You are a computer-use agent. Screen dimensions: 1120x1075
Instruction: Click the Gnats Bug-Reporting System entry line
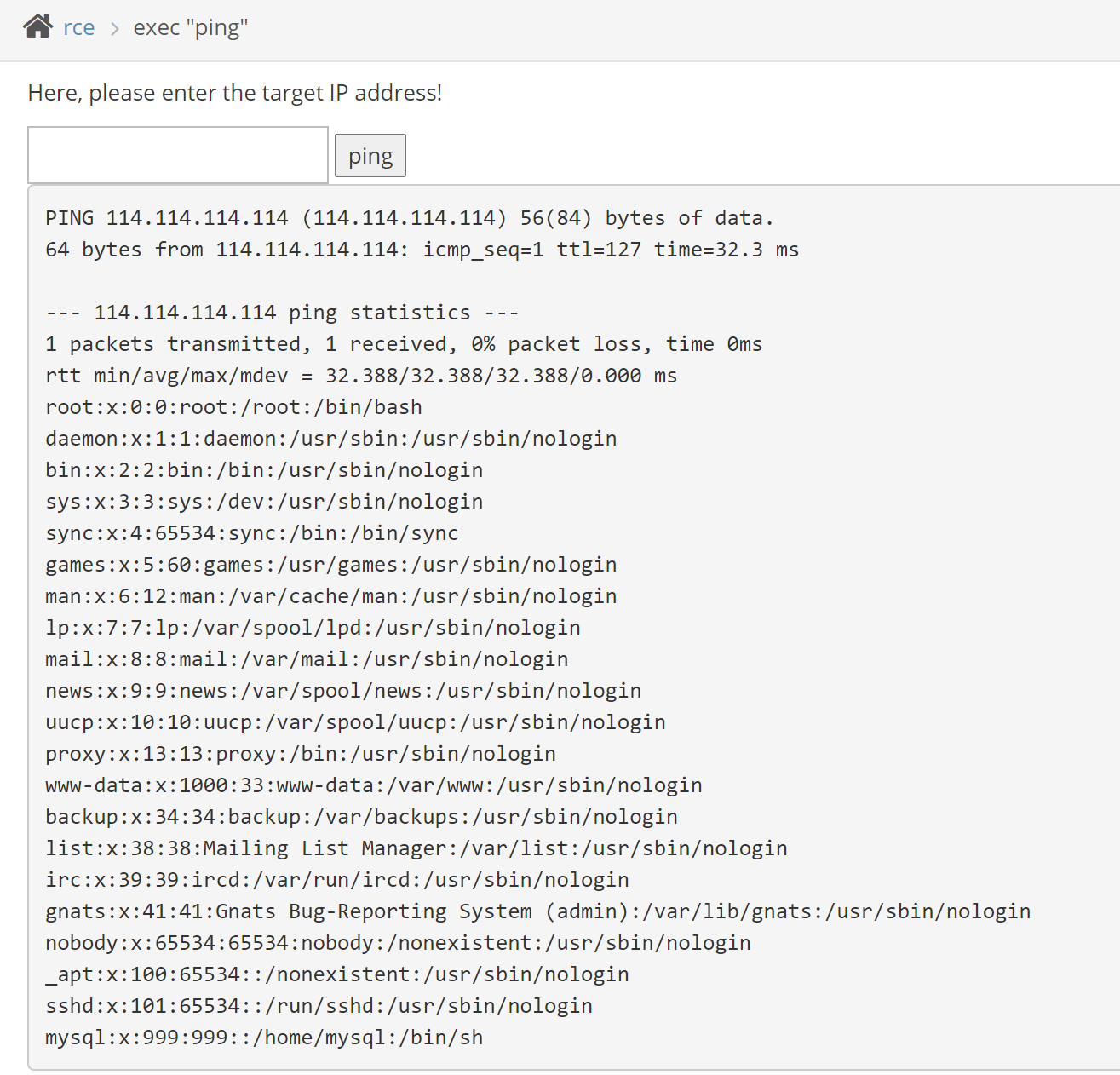(x=537, y=911)
